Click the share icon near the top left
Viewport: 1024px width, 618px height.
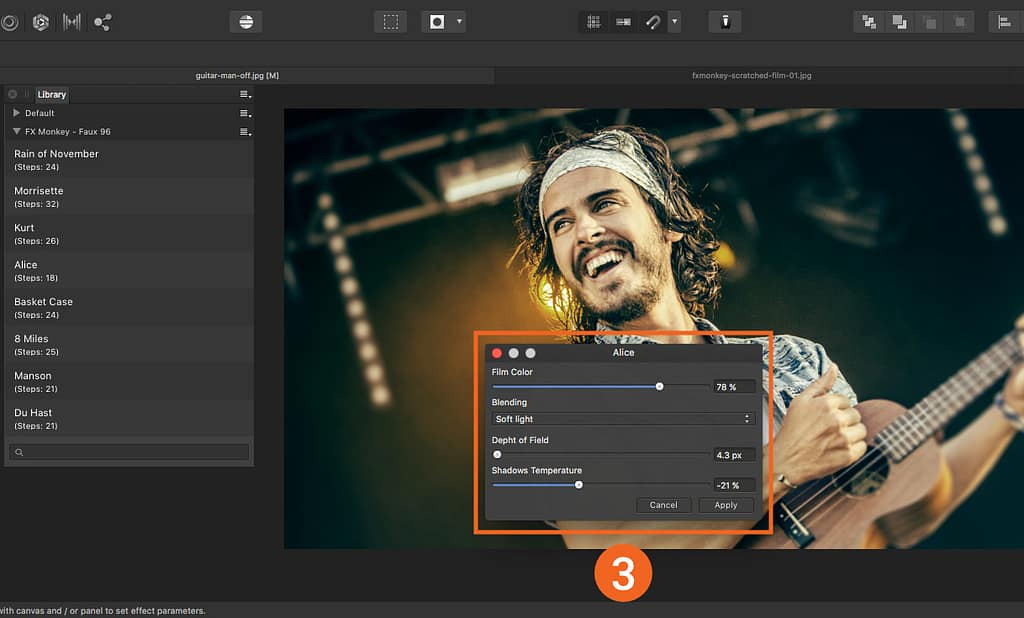(x=103, y=21)
